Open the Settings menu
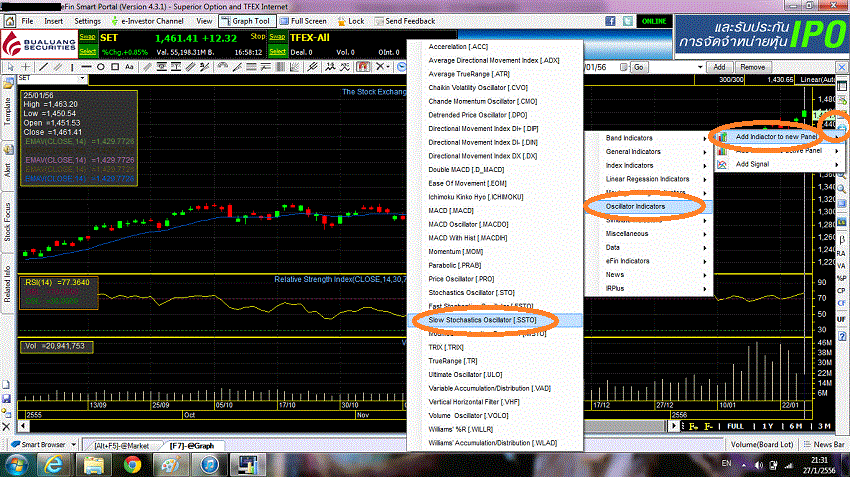 coord(87,21)
